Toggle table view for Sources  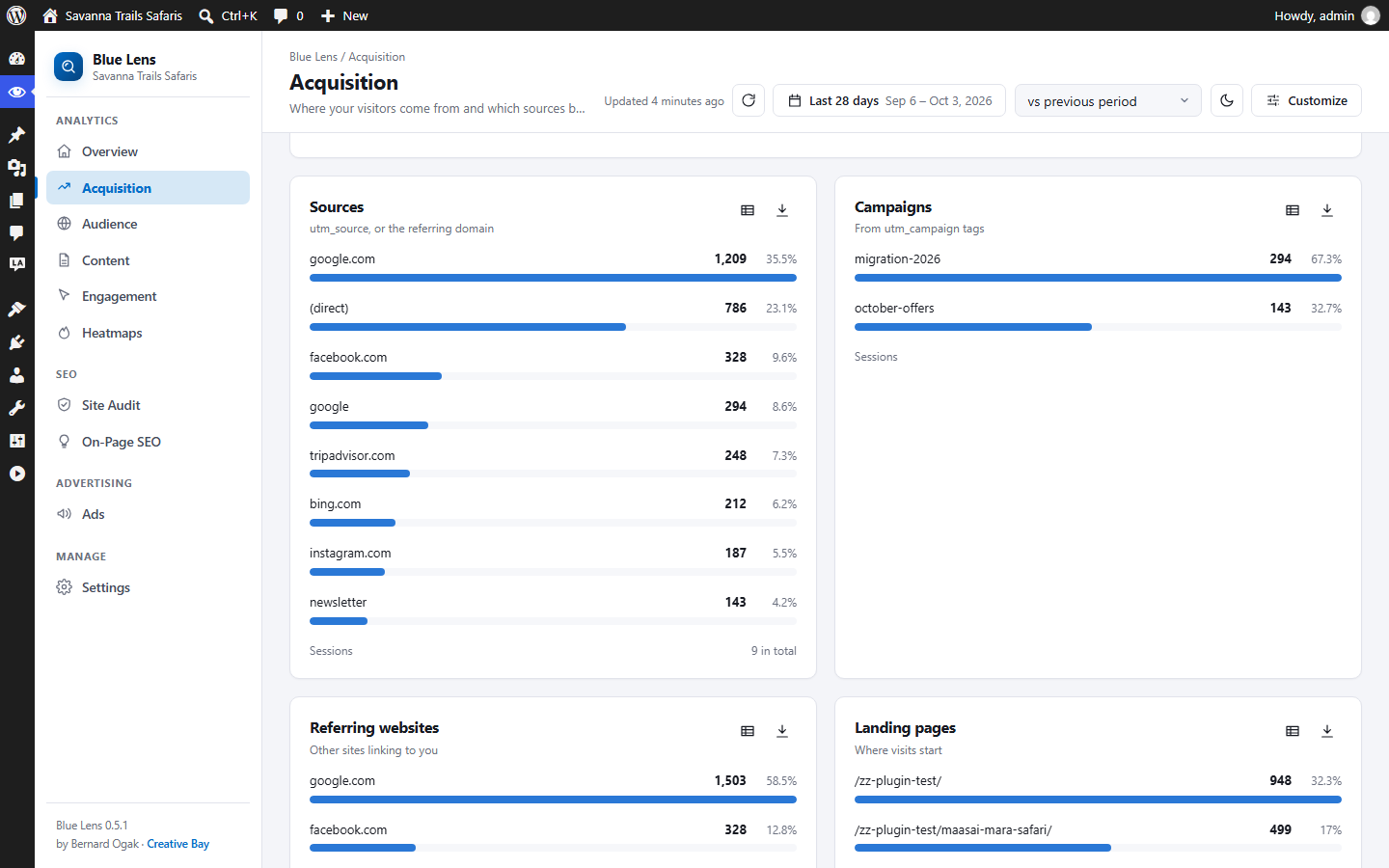pos(748,210)
